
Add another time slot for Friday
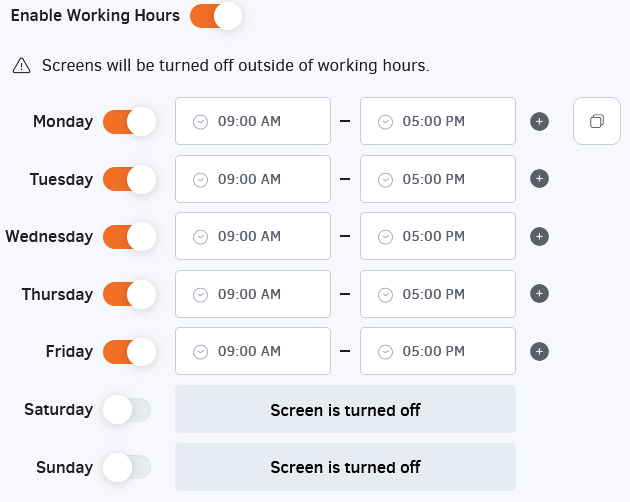(x=539, y=352)
